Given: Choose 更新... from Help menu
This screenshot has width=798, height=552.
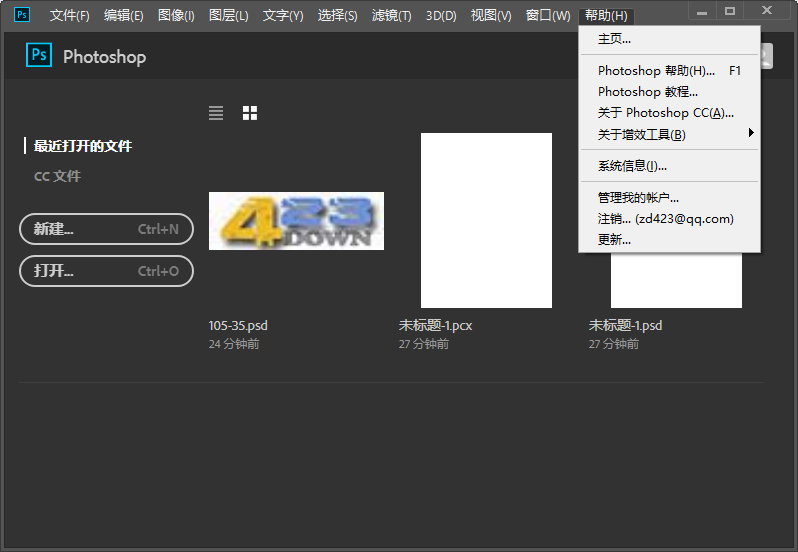Looking at the screenshot, I should [x=669, y=240].
